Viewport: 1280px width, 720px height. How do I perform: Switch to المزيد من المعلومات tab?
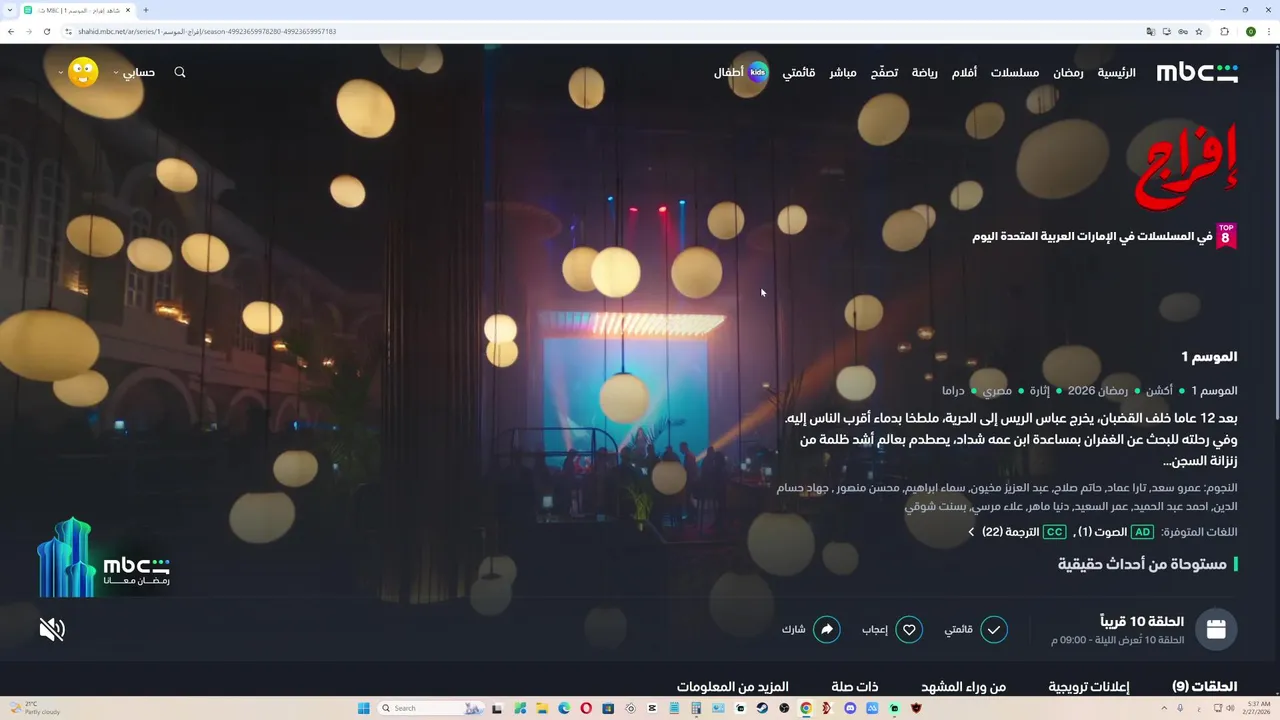click(x=732, y=687)
